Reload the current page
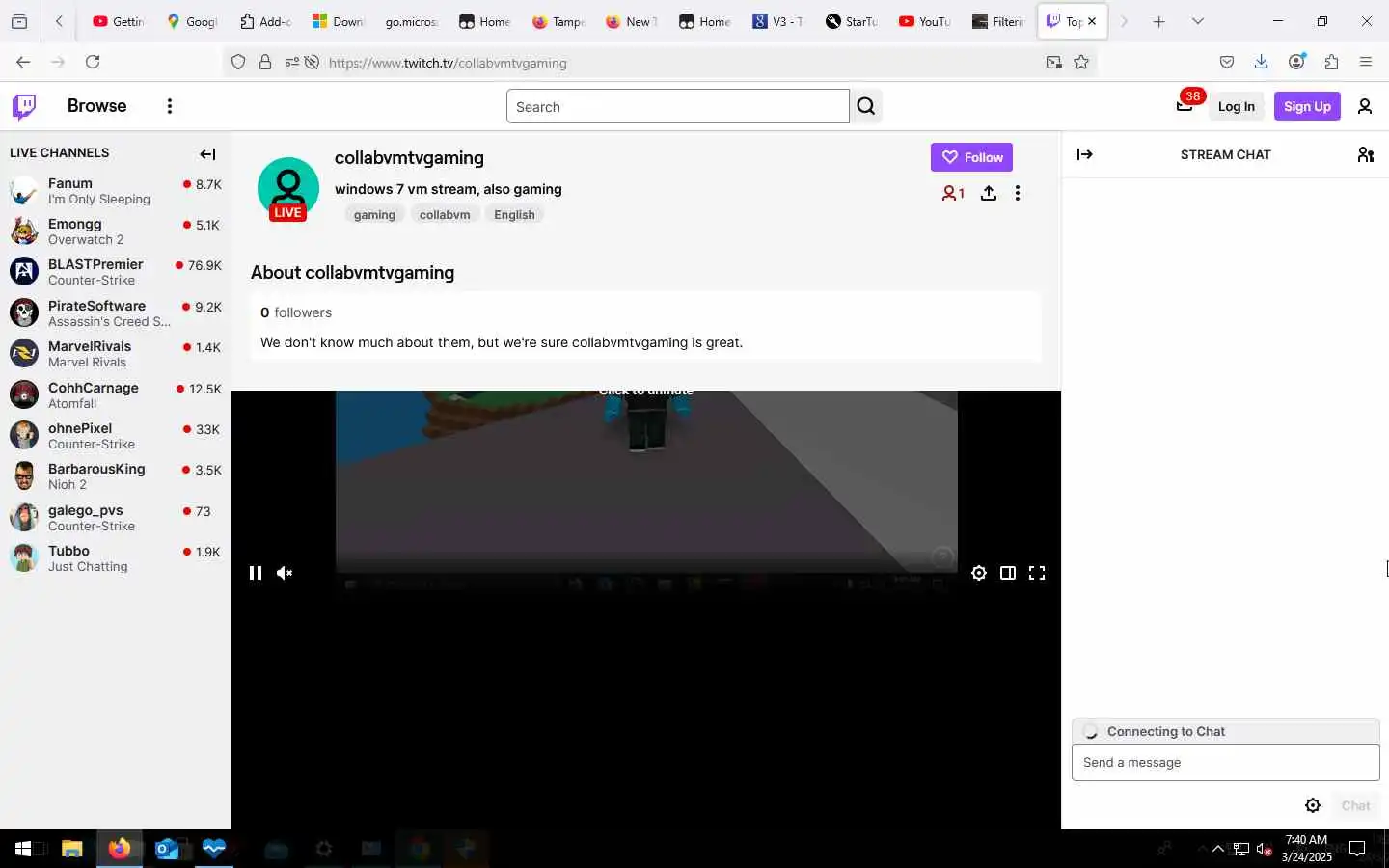 [x=93, y=62]
